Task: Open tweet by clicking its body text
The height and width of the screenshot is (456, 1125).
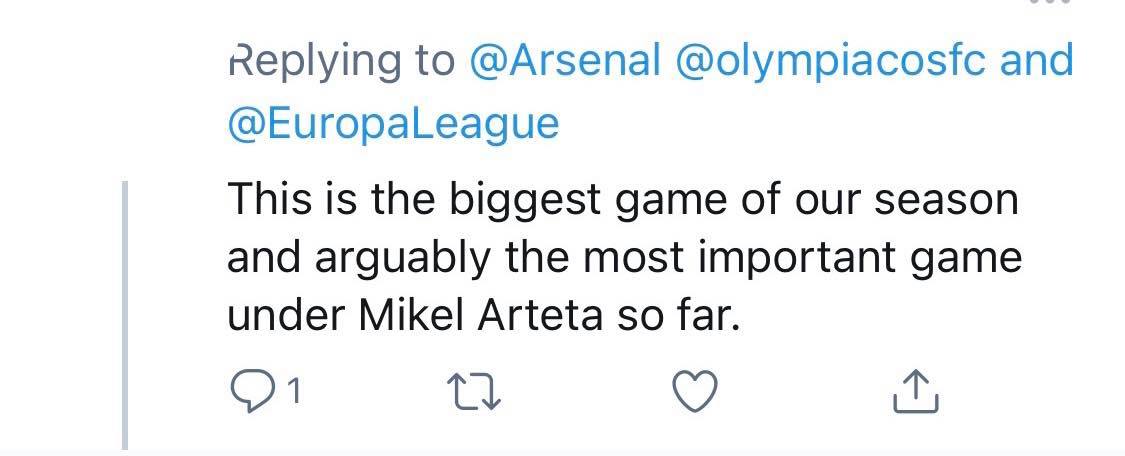Action: (620, 258)
